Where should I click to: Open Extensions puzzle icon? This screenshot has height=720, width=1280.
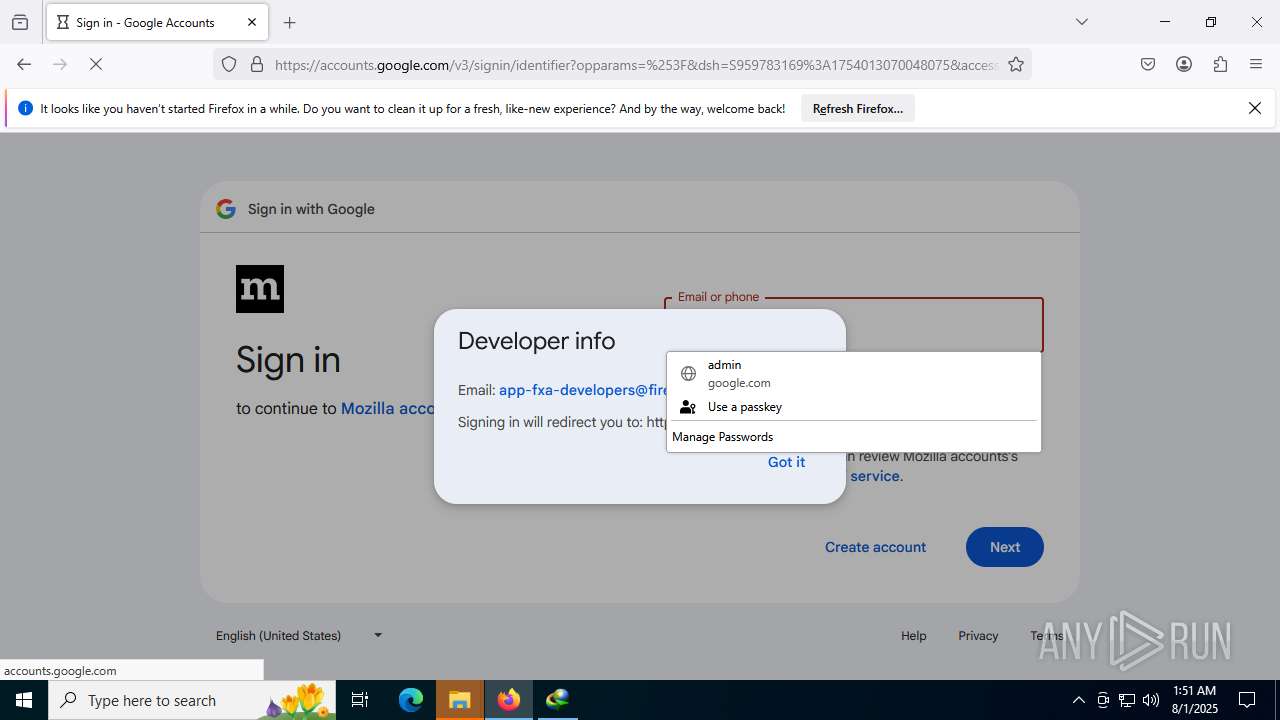(1220, 64)
